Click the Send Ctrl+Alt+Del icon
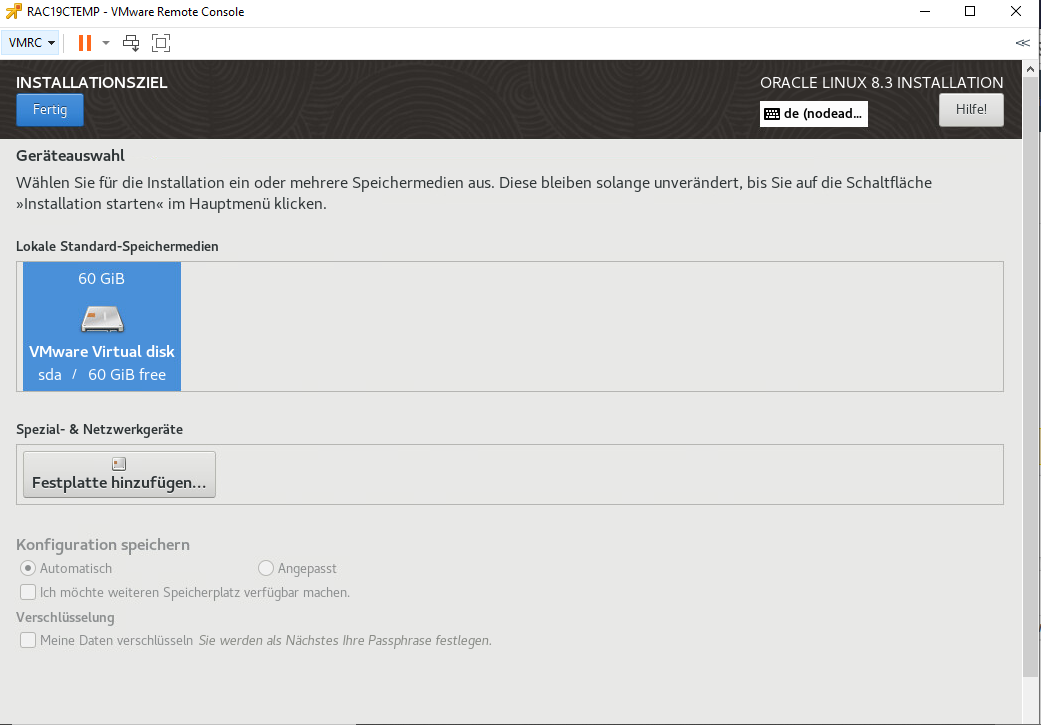Image resolution: width=1041 pixels, height=725 pixels. pyautogui.click(x=131, y=43)
